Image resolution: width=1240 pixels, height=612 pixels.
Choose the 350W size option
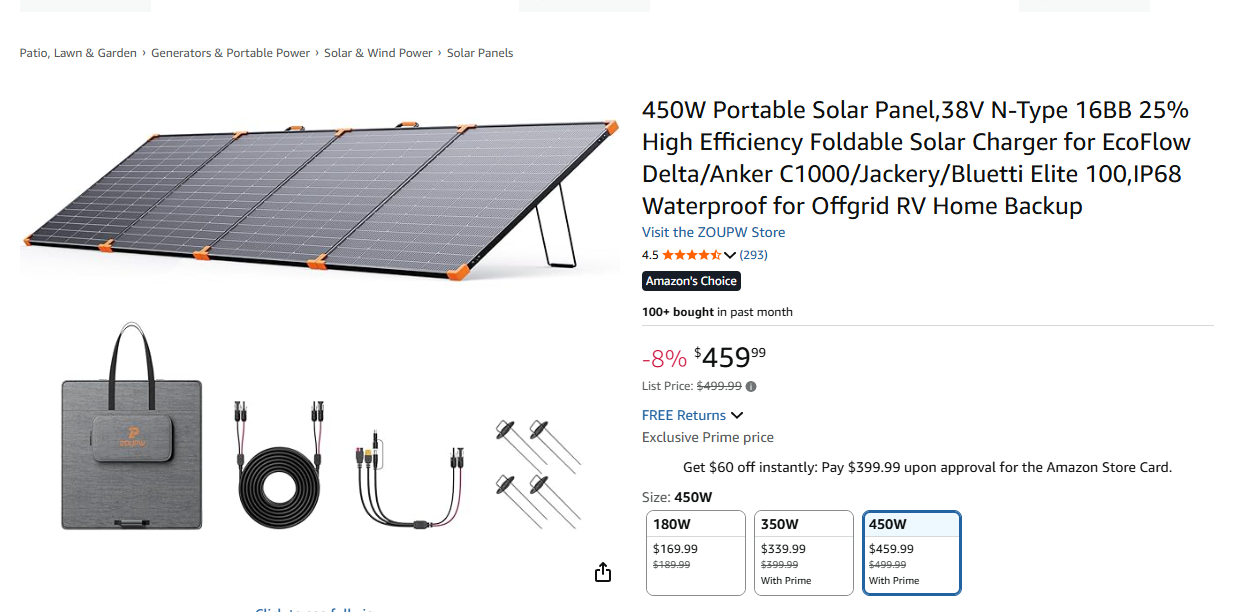(x=803, y=552)
